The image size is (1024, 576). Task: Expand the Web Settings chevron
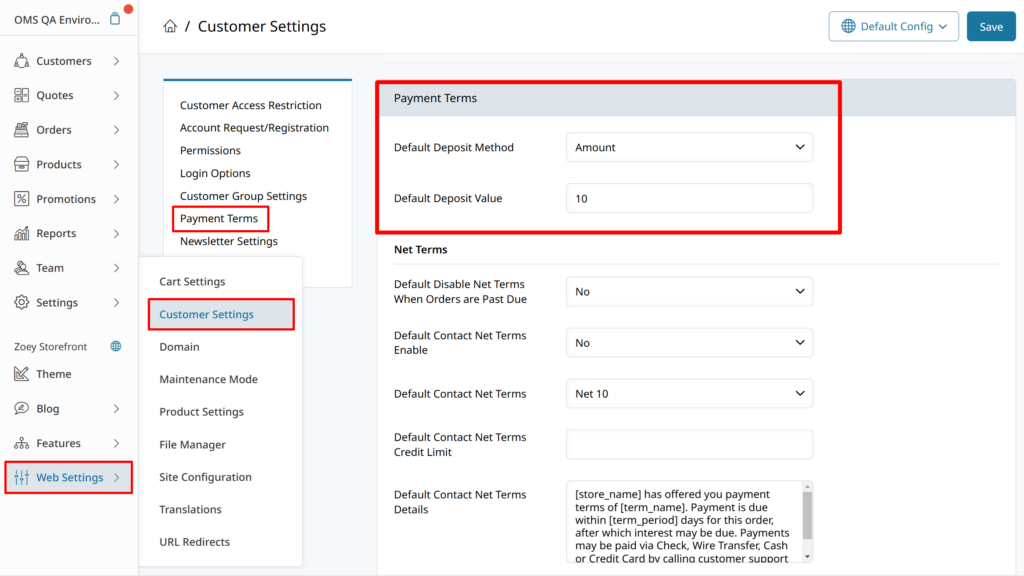point(116,477)
